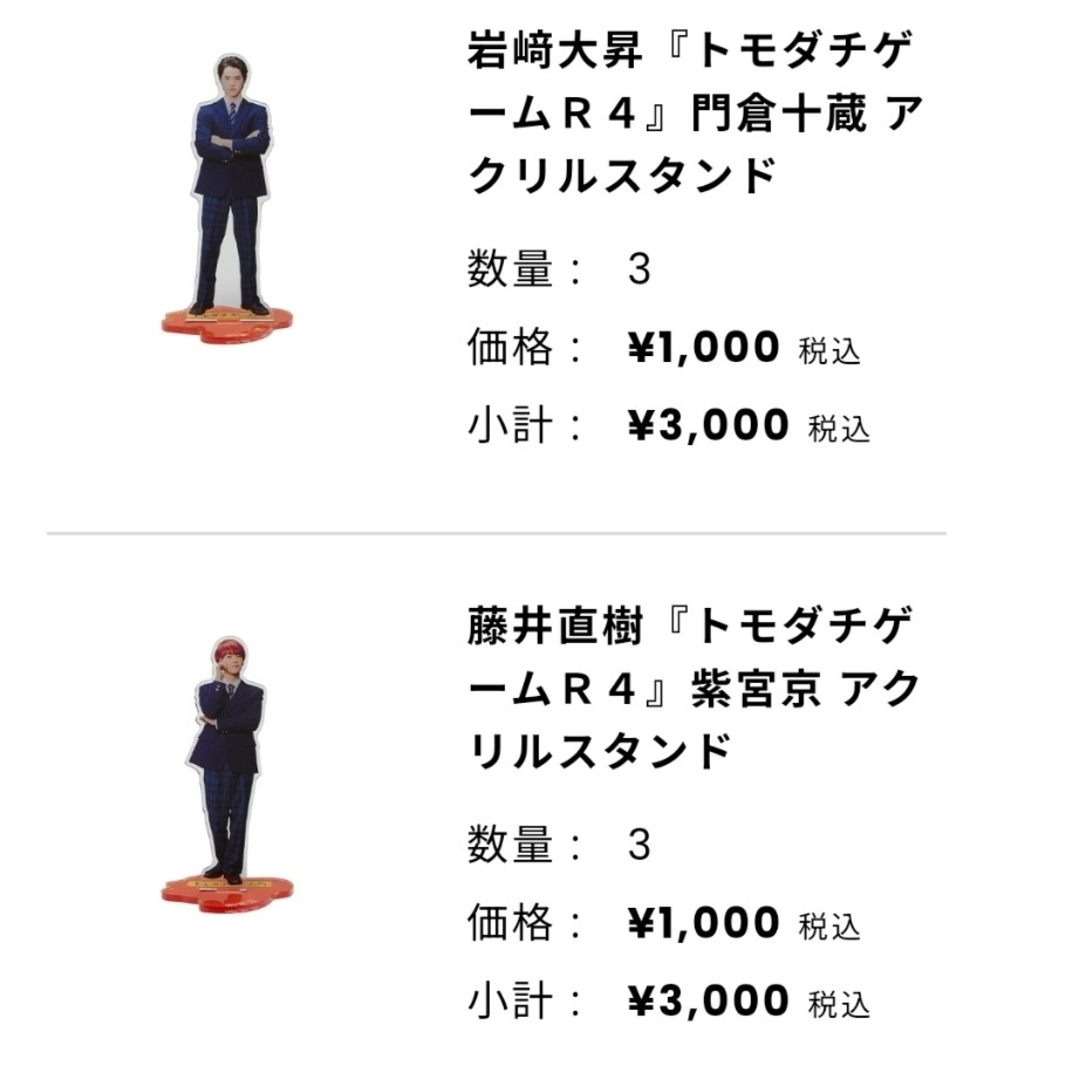Open the 門倉十蔵 acrylic stand thumbnail
Screen dimensions: 1080x1080
pos(227,198)
